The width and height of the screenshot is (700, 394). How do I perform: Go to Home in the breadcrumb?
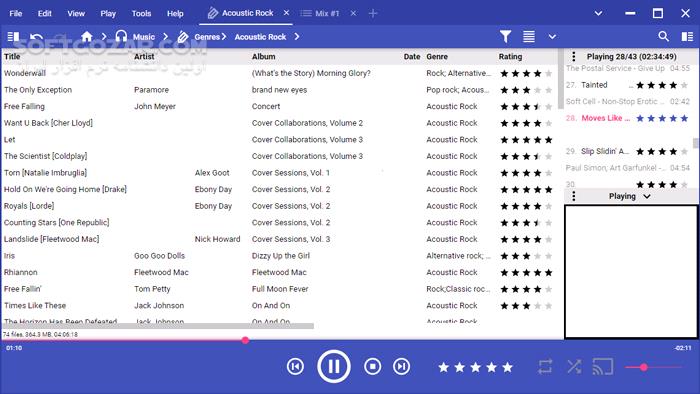pyautogui.click(x=87, y=37)
